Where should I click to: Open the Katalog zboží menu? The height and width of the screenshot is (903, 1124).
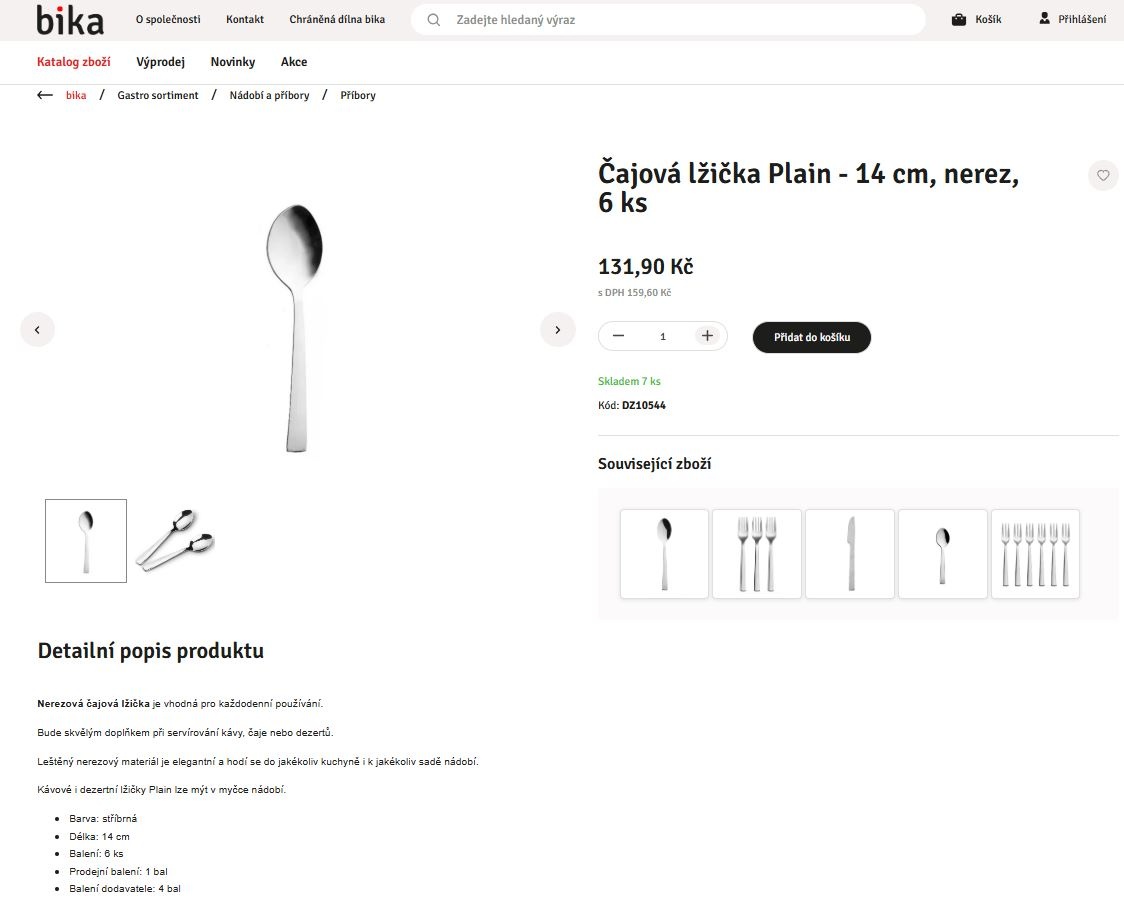click(74, 62)
